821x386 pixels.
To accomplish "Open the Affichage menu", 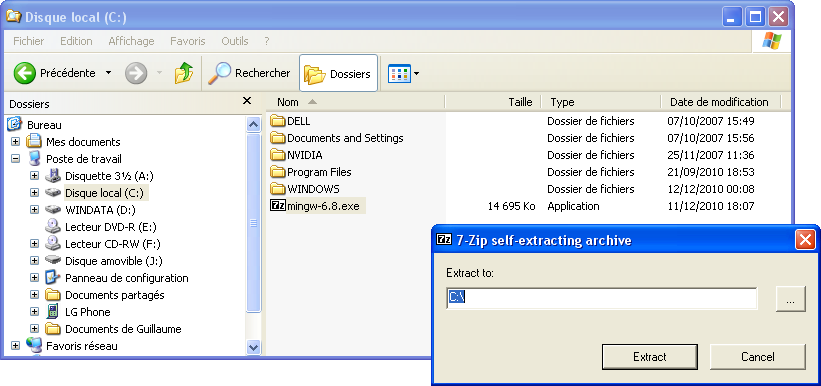I will (x=131, y=41).
